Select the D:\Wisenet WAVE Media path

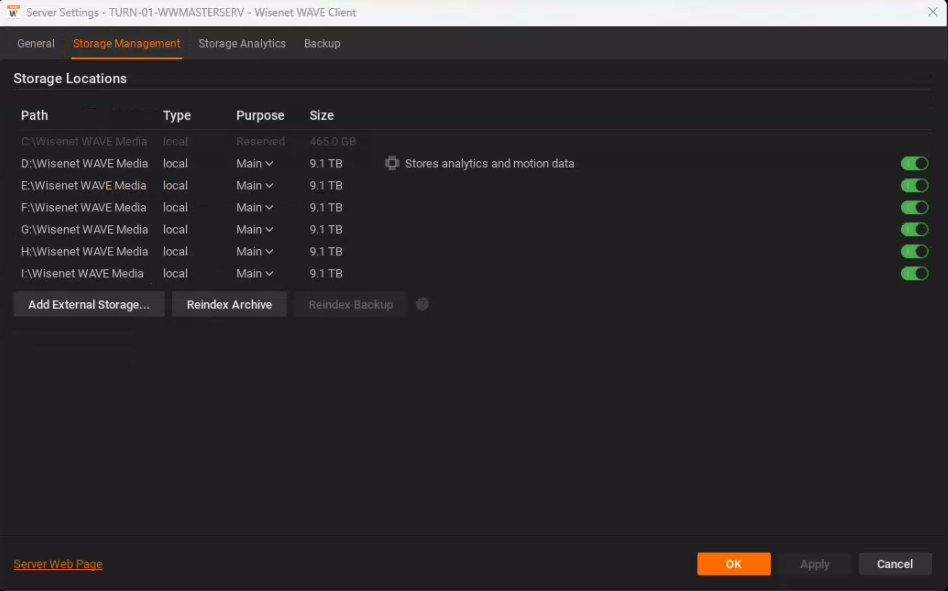point(84,163)
